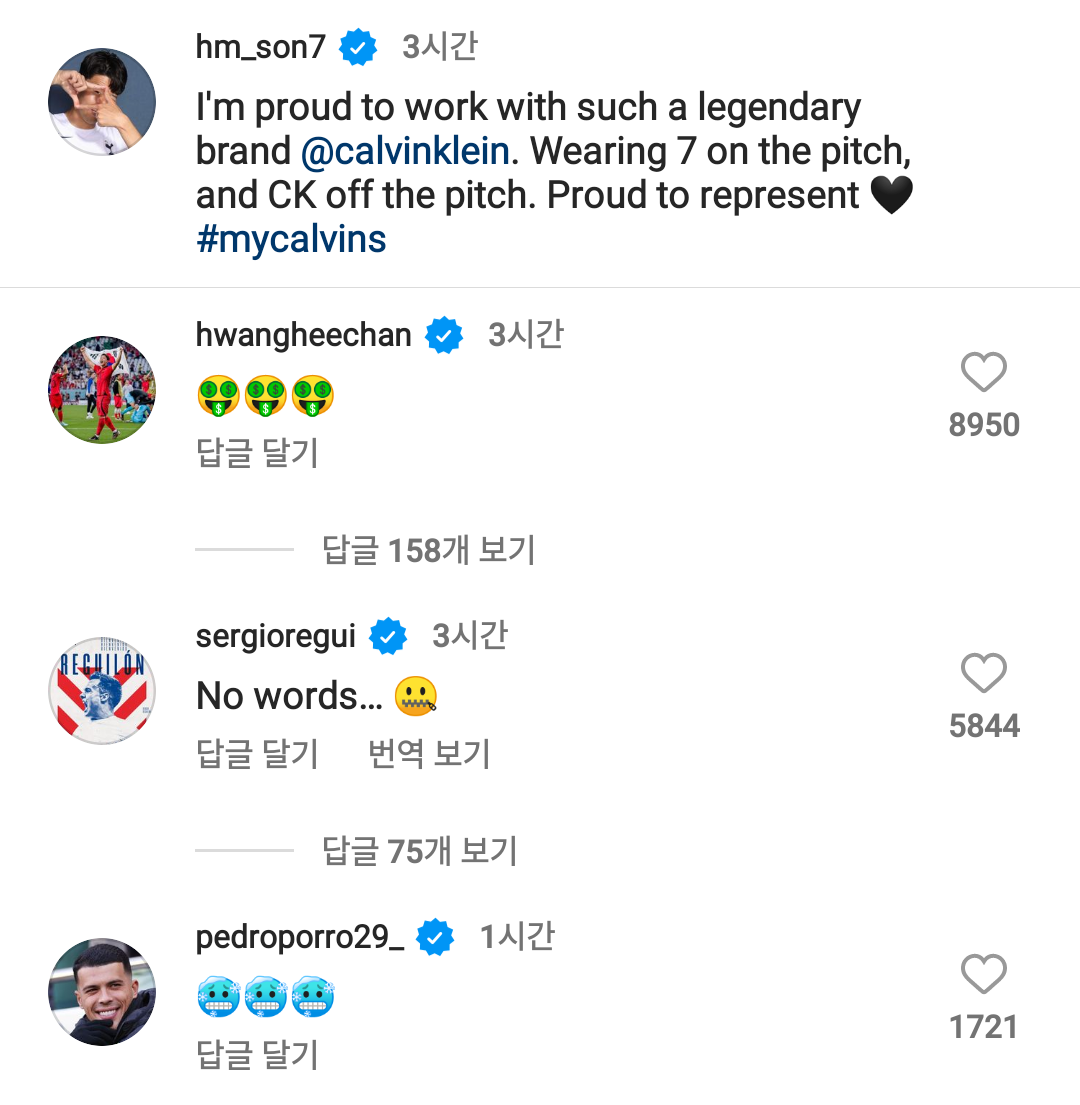
Task: Like sergioregui's "No words" comment
Action: pos(983,672)
